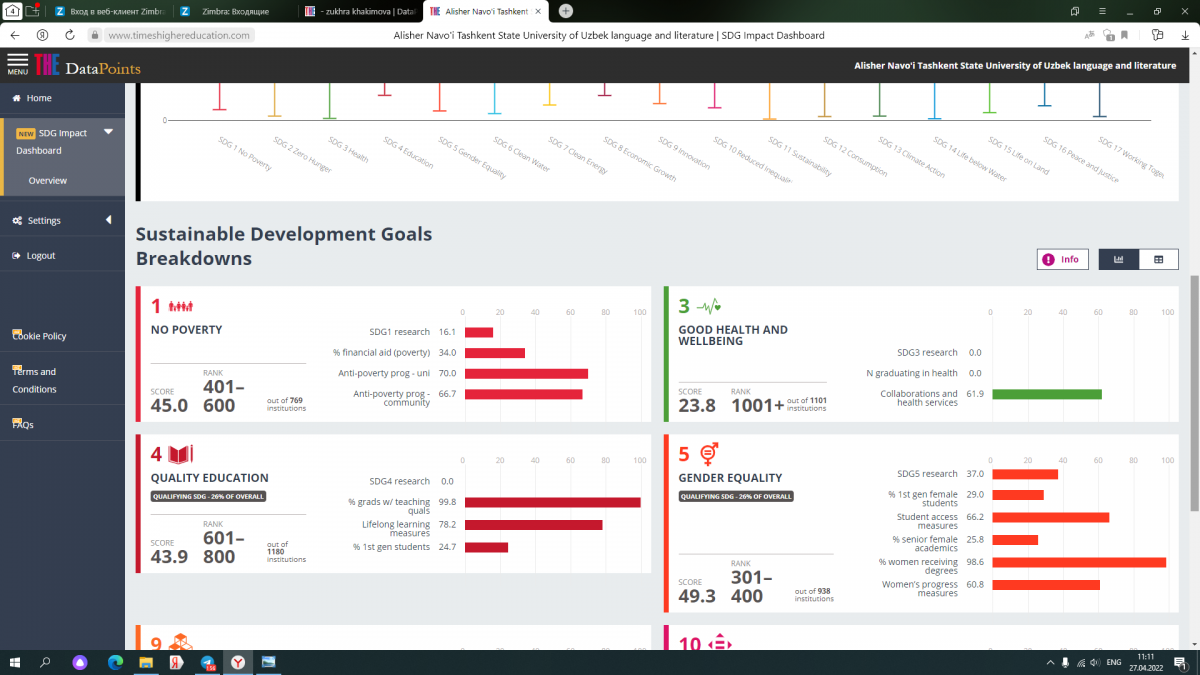1200x675 pixels.
Task: Select Overview in the sidebar
Action: click(x=48, y=181)
